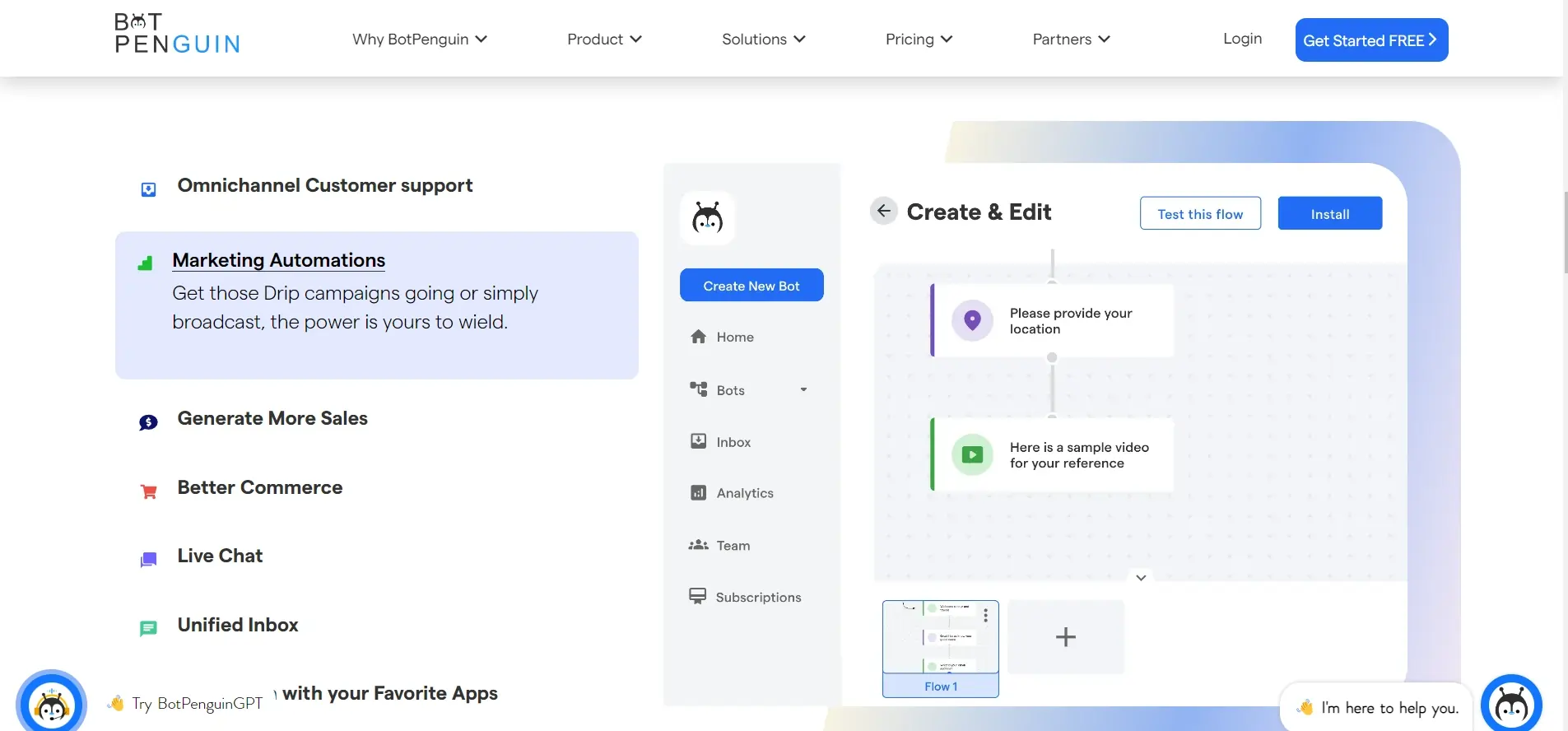Click the Home house icon

click(699, 337)
